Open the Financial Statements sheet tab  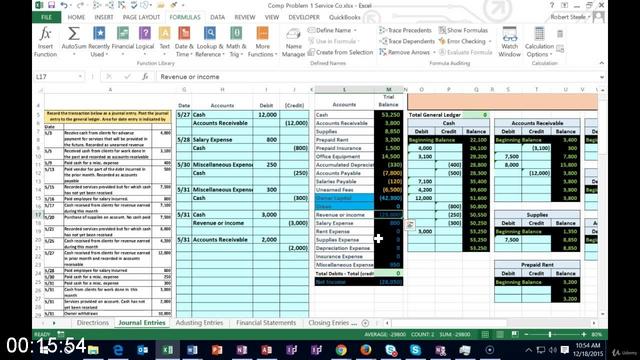(x=266, y=323)
